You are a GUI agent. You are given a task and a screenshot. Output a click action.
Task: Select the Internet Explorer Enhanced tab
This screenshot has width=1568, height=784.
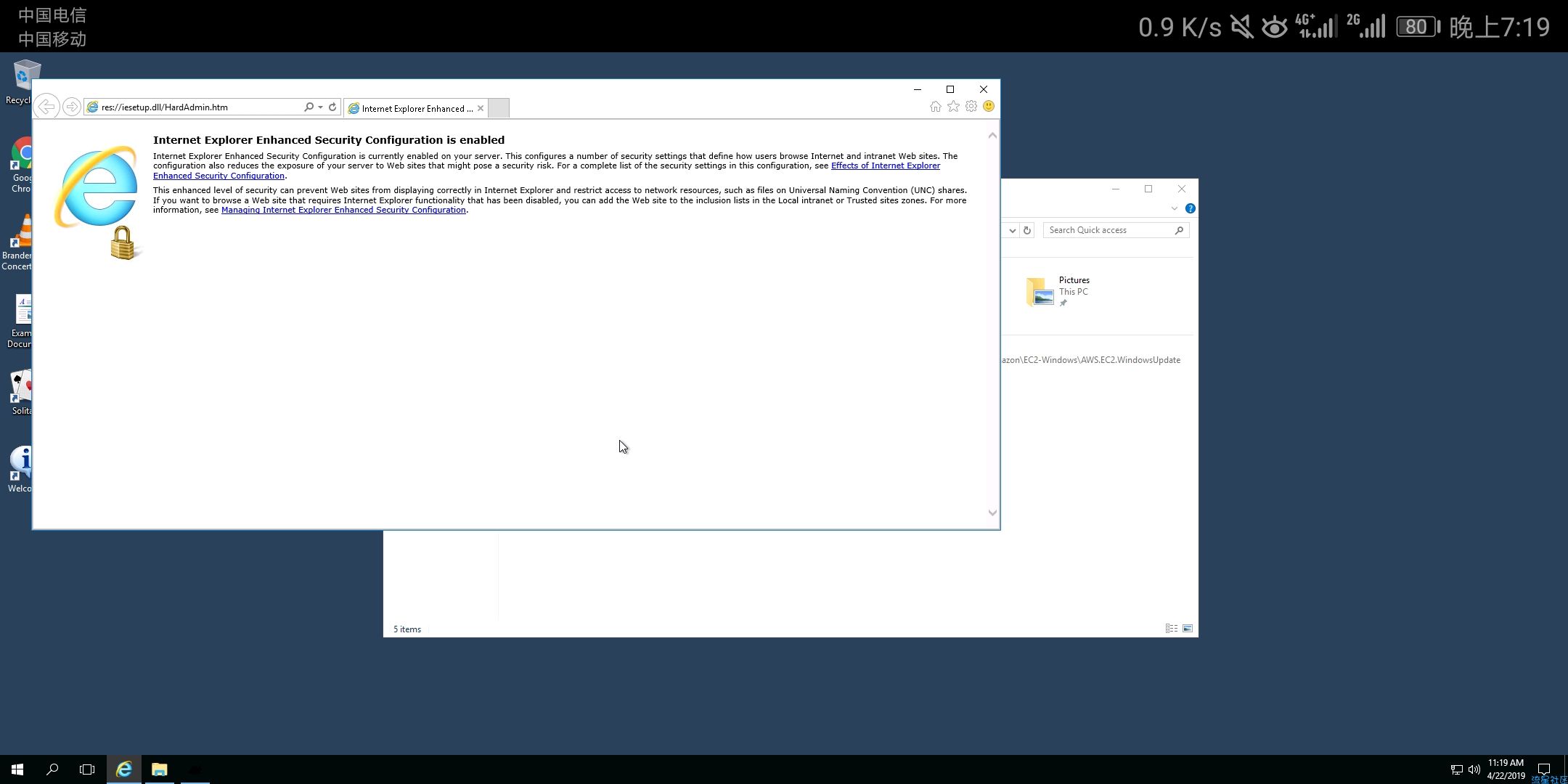click(x=416, y=108)
